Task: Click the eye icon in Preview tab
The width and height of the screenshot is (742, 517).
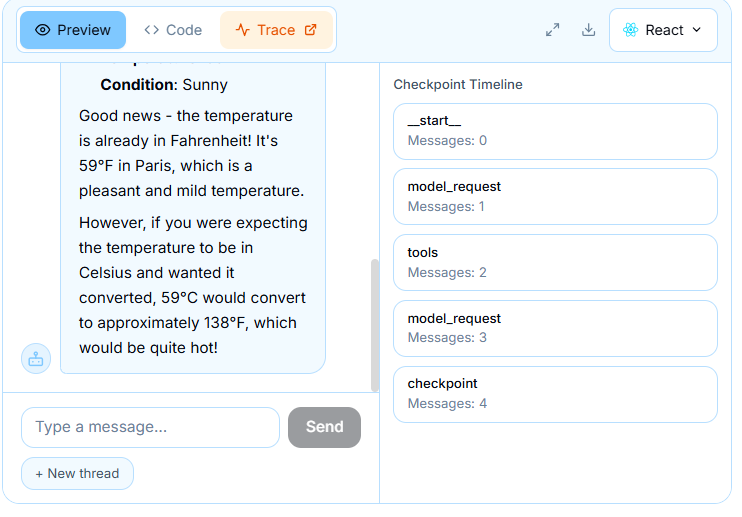Action: [42, 30]
